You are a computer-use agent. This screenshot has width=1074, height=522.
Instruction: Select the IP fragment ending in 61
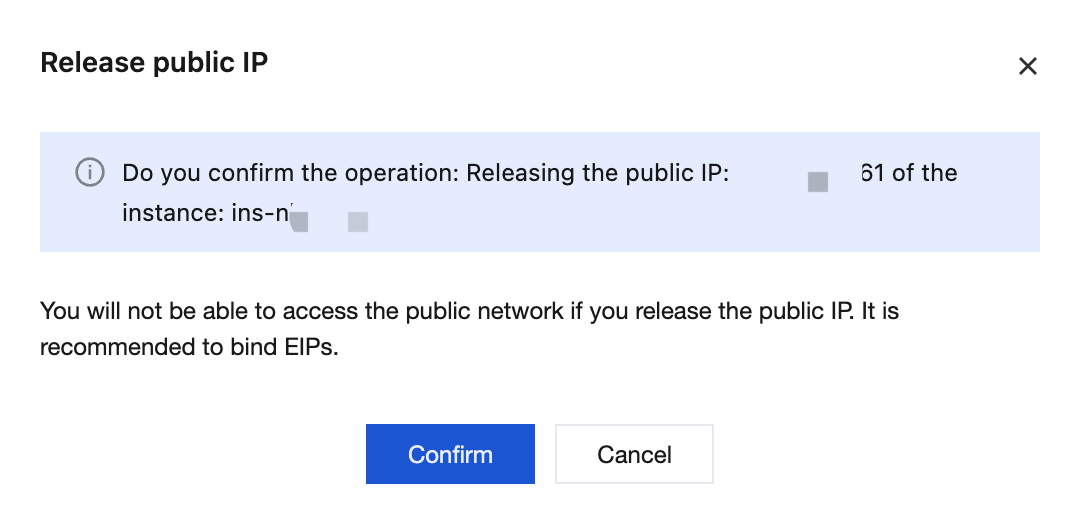click(x=873, y=173)
